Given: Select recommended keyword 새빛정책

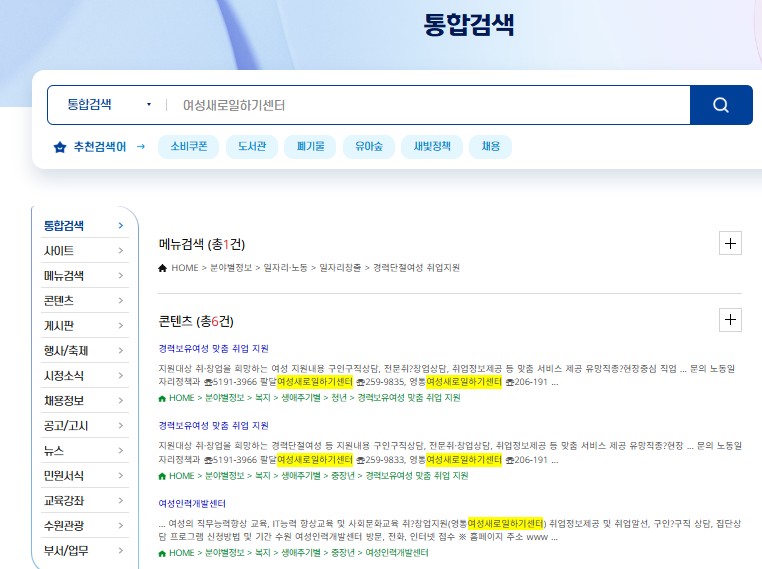Looking at the screenshot, I should point(432,146).
